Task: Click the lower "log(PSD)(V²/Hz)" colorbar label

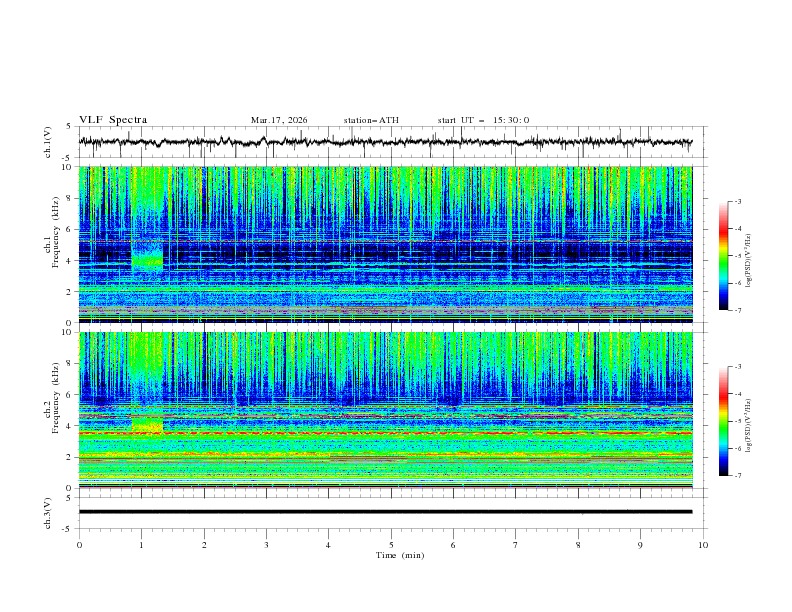Action: pos(749,426)
